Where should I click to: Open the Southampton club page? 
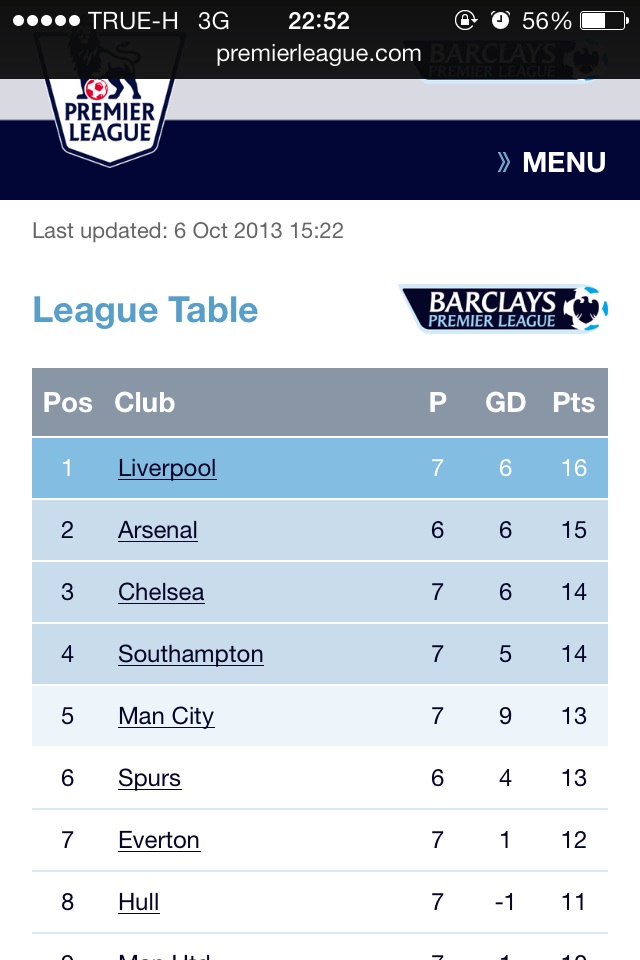coord(191,654)
